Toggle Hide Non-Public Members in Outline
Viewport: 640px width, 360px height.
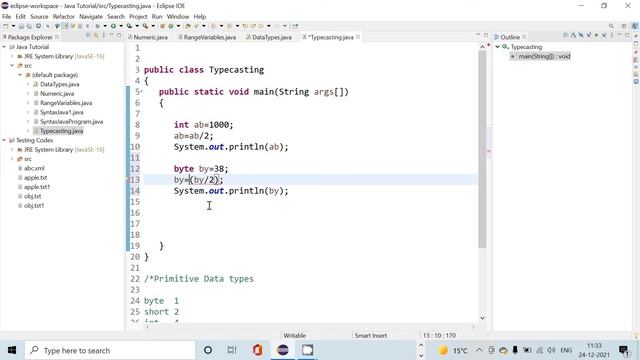[x=596, y=36]
